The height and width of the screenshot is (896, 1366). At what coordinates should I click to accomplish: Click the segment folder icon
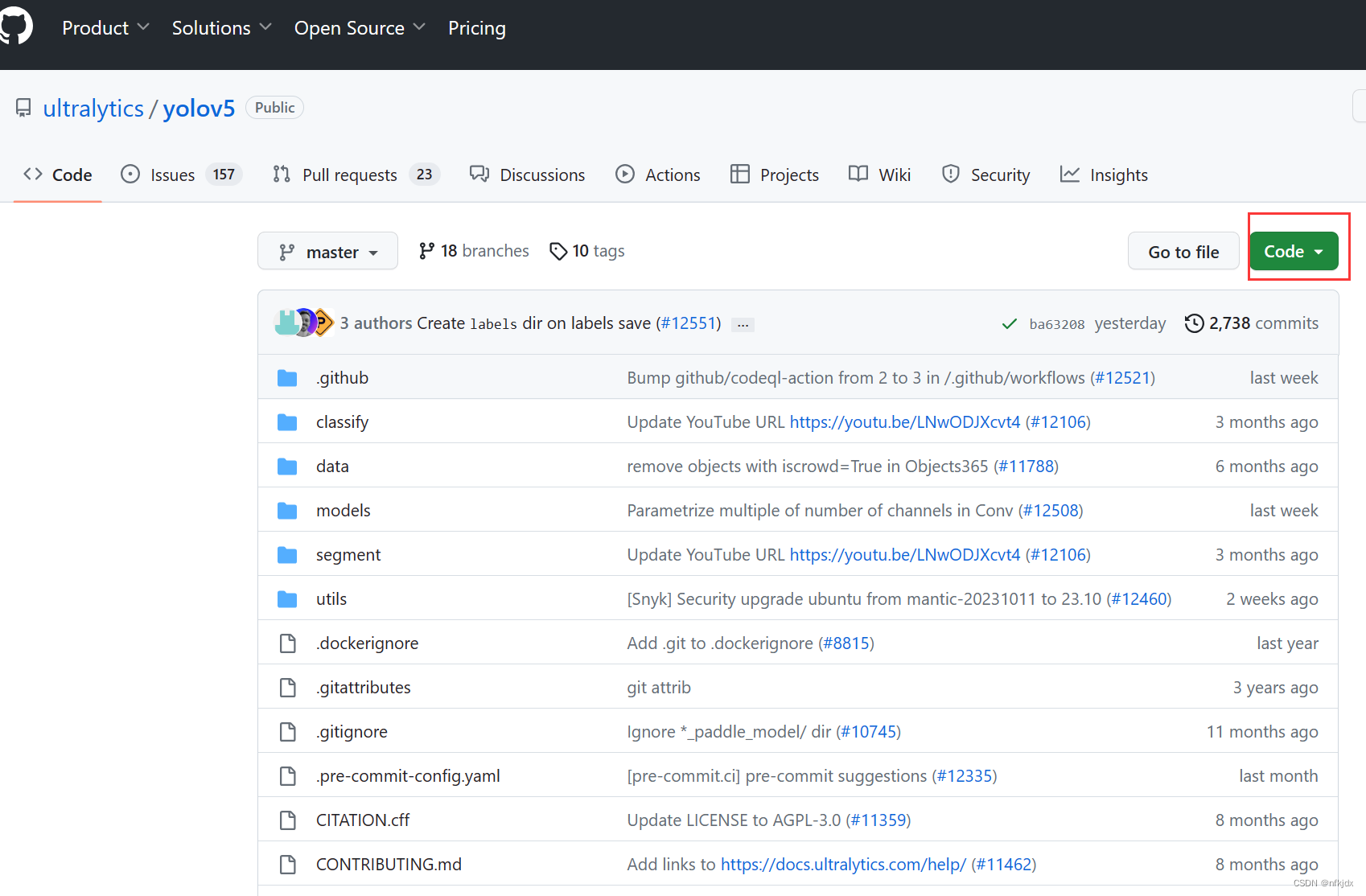pyautogui.click(x=287, y=555)
